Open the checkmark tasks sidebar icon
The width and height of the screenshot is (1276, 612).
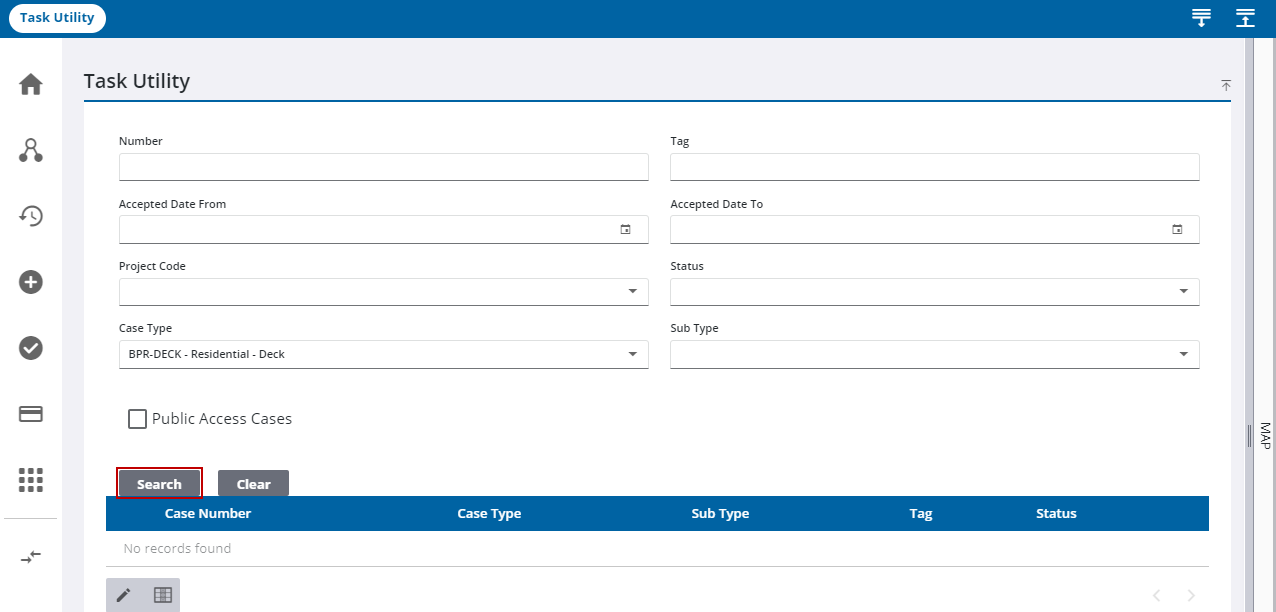[x=31, y=348]
